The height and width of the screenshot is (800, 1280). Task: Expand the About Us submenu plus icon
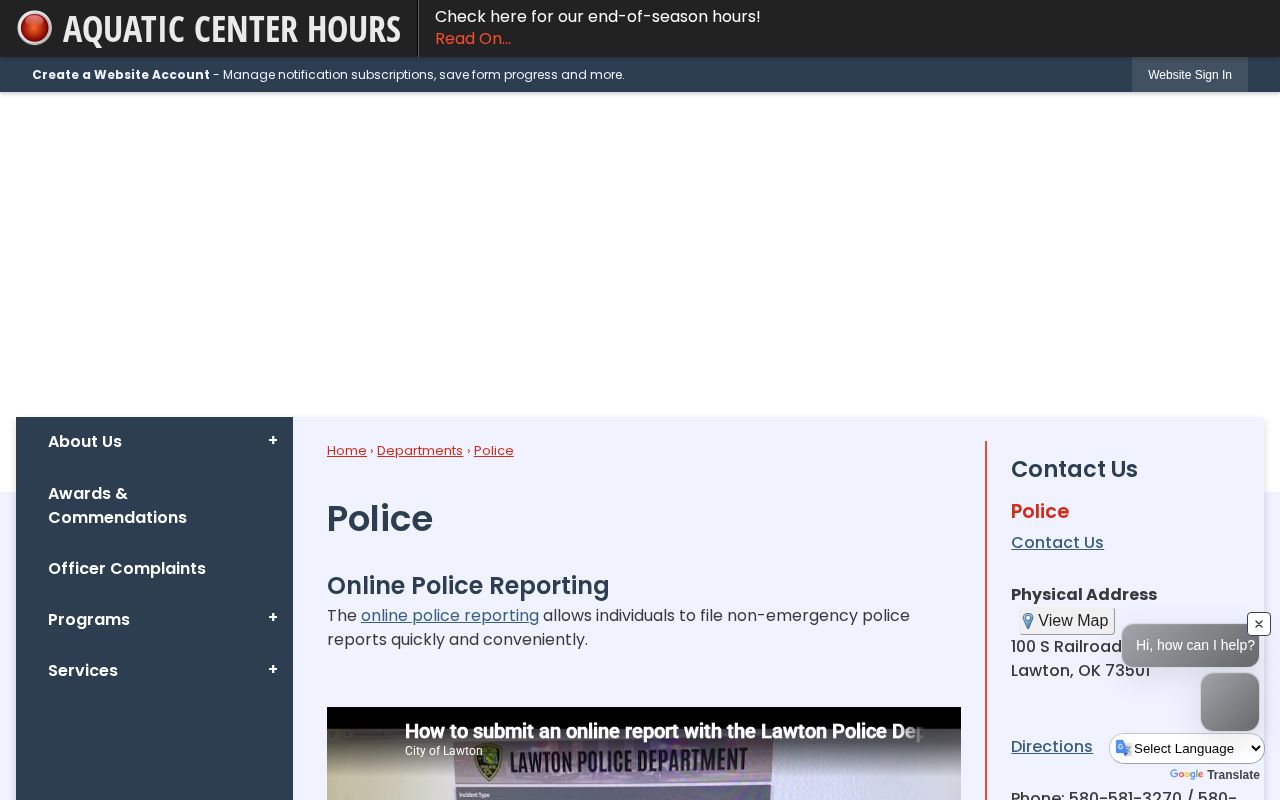[273, 441]
